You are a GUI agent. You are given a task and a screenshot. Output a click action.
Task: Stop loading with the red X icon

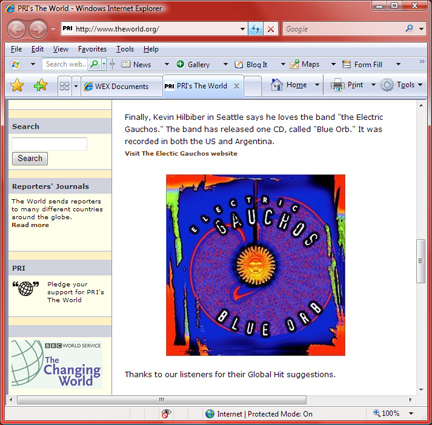[271, 29]
